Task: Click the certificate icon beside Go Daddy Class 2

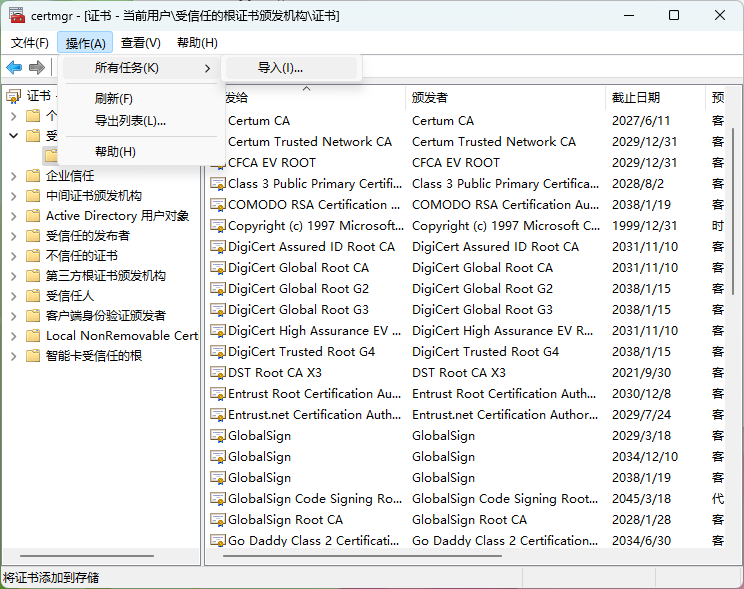Action: click(x=218, y=541)
